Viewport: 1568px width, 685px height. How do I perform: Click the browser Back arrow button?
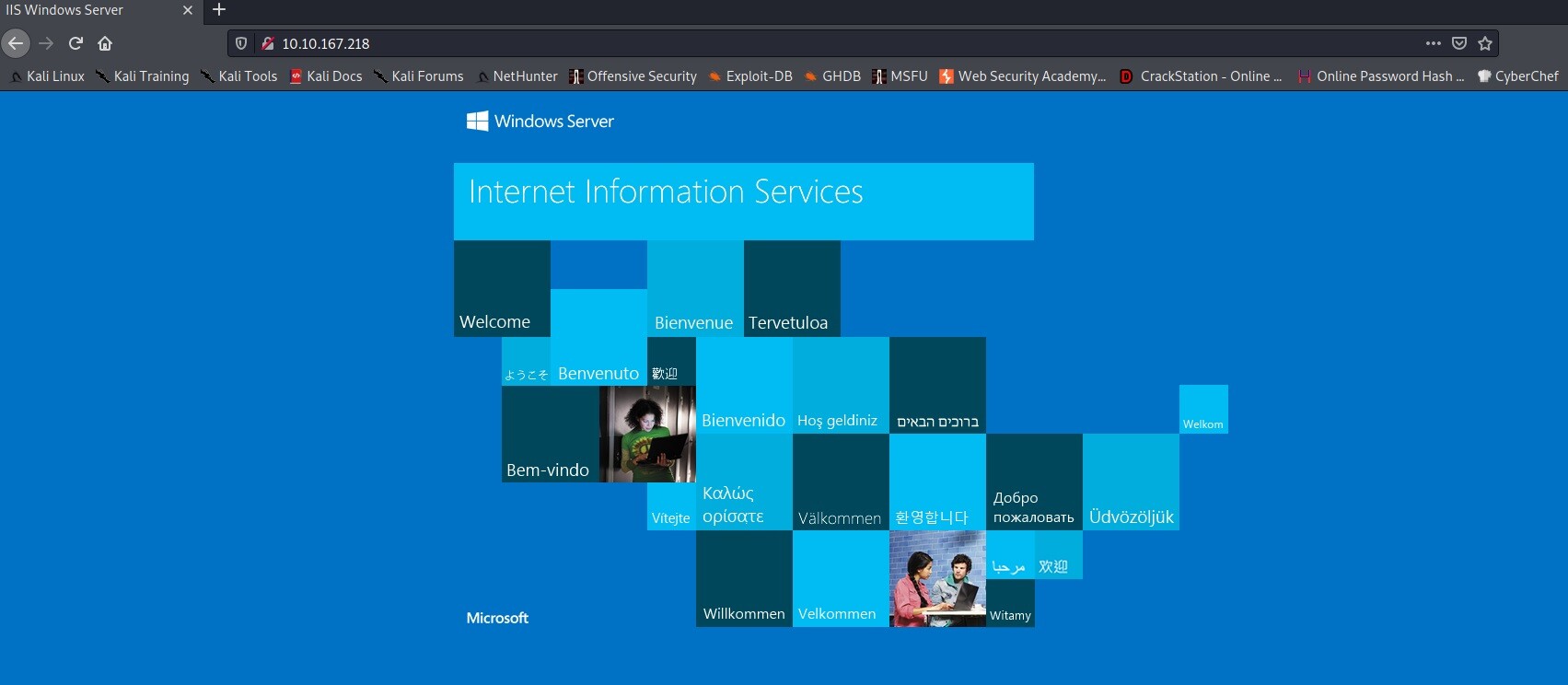tap(16, 43)
